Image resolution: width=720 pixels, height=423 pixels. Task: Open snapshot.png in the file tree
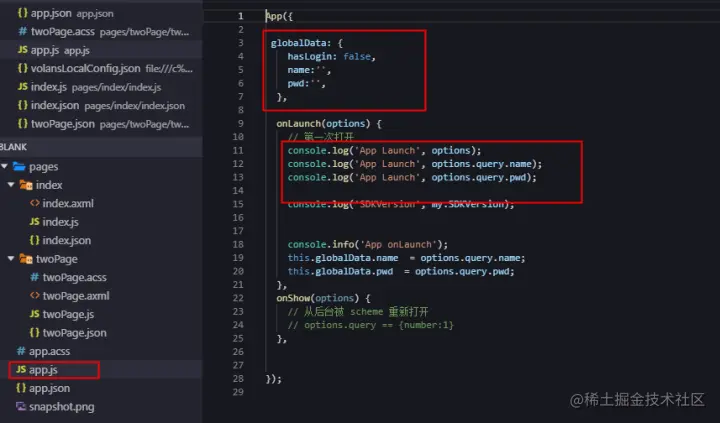(x=62, y=406)
